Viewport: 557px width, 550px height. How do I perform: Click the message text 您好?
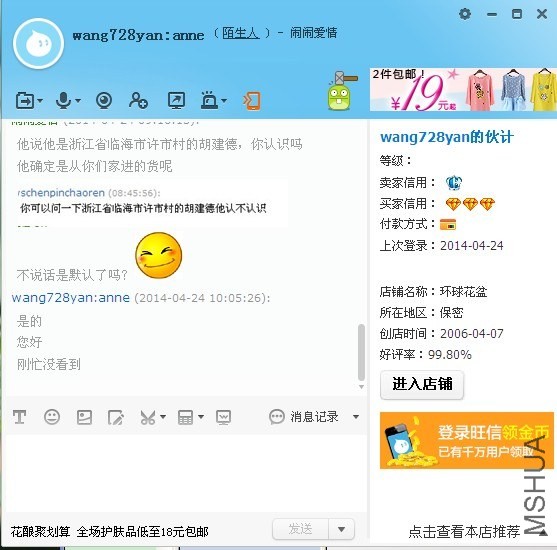tap(29, 342)
